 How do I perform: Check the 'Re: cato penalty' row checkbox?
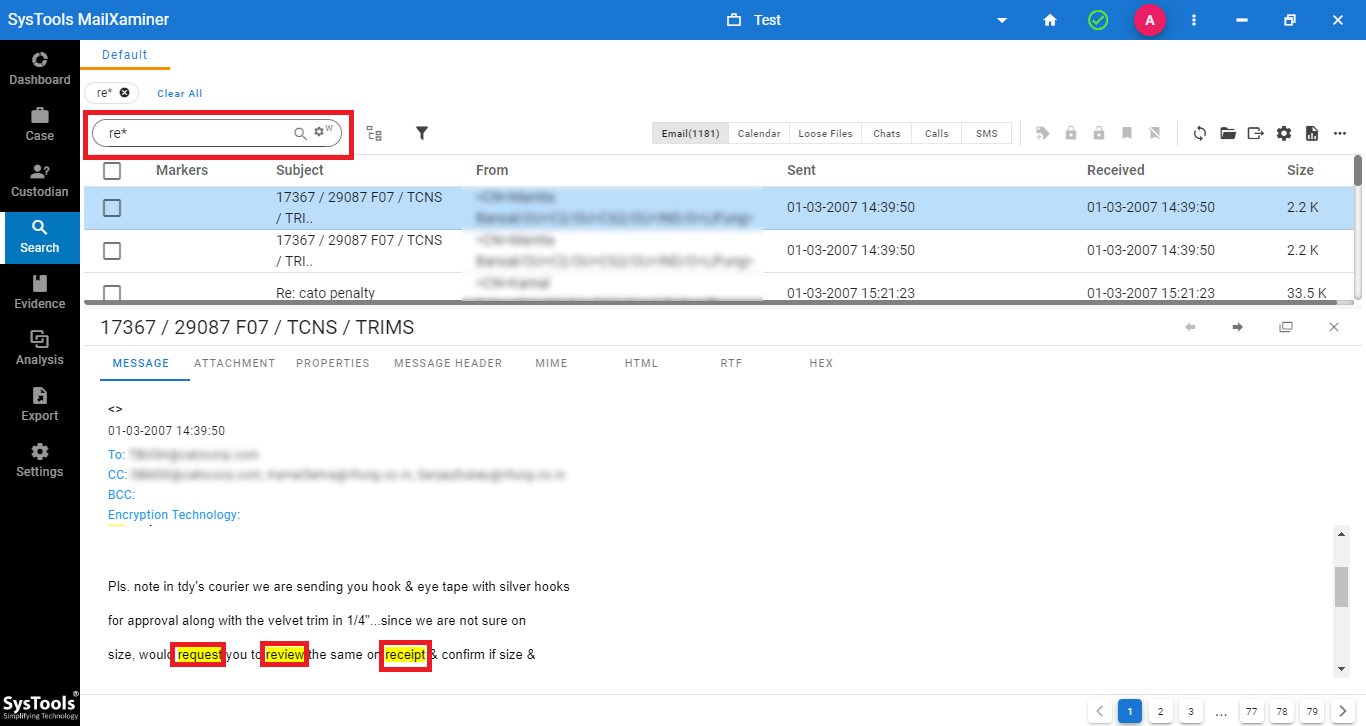(112, 293)
